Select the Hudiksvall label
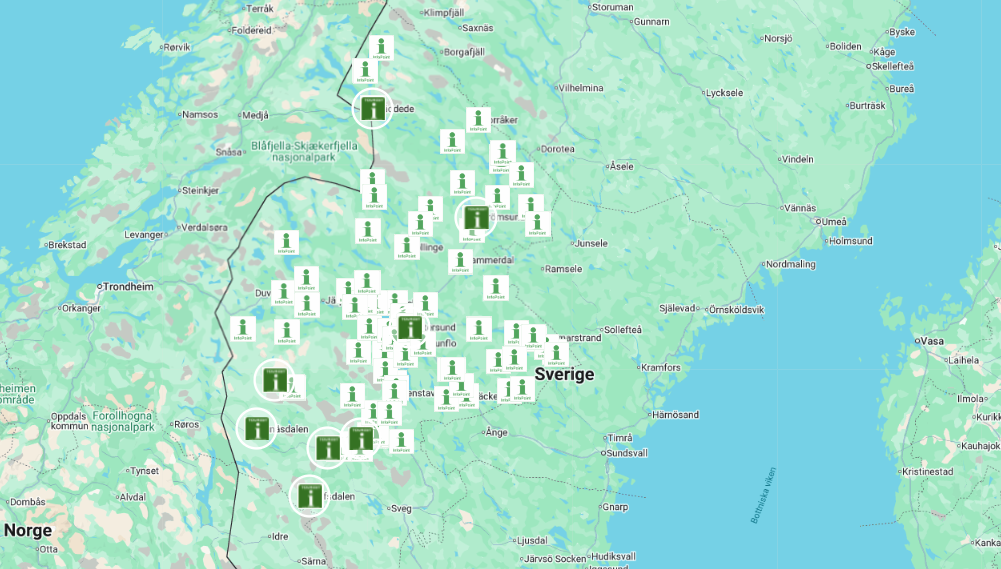 tap(613, 556)
